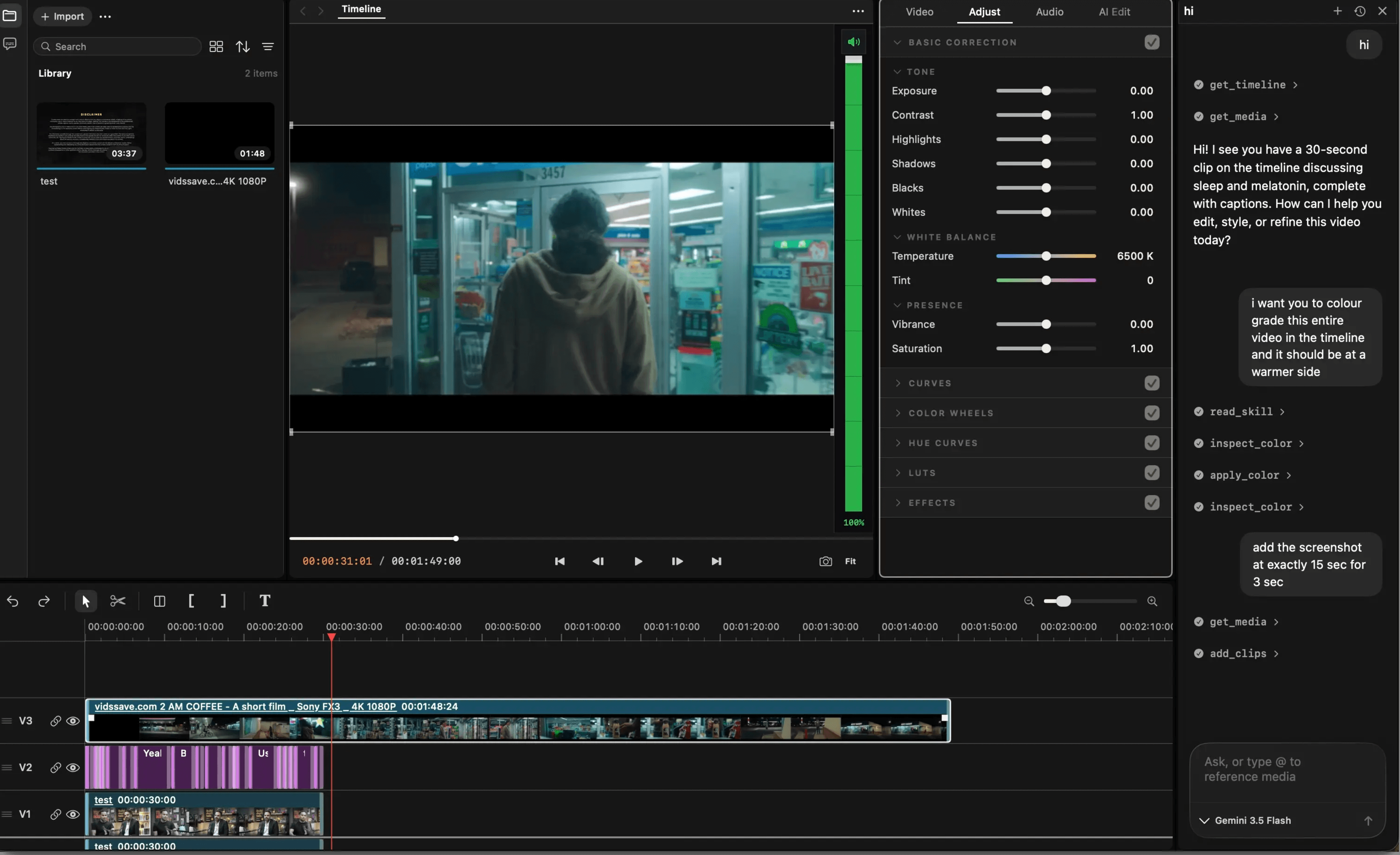Select the pointer selection tool

pos(86,601)
